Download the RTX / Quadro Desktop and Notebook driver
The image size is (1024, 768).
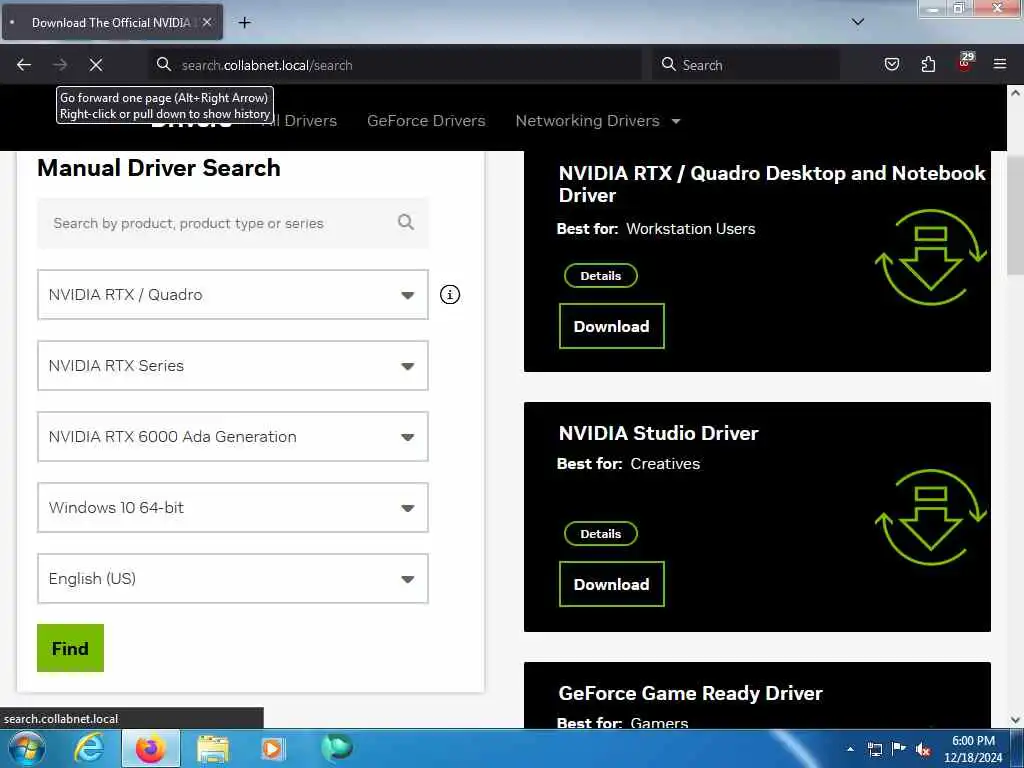(612, 326)
